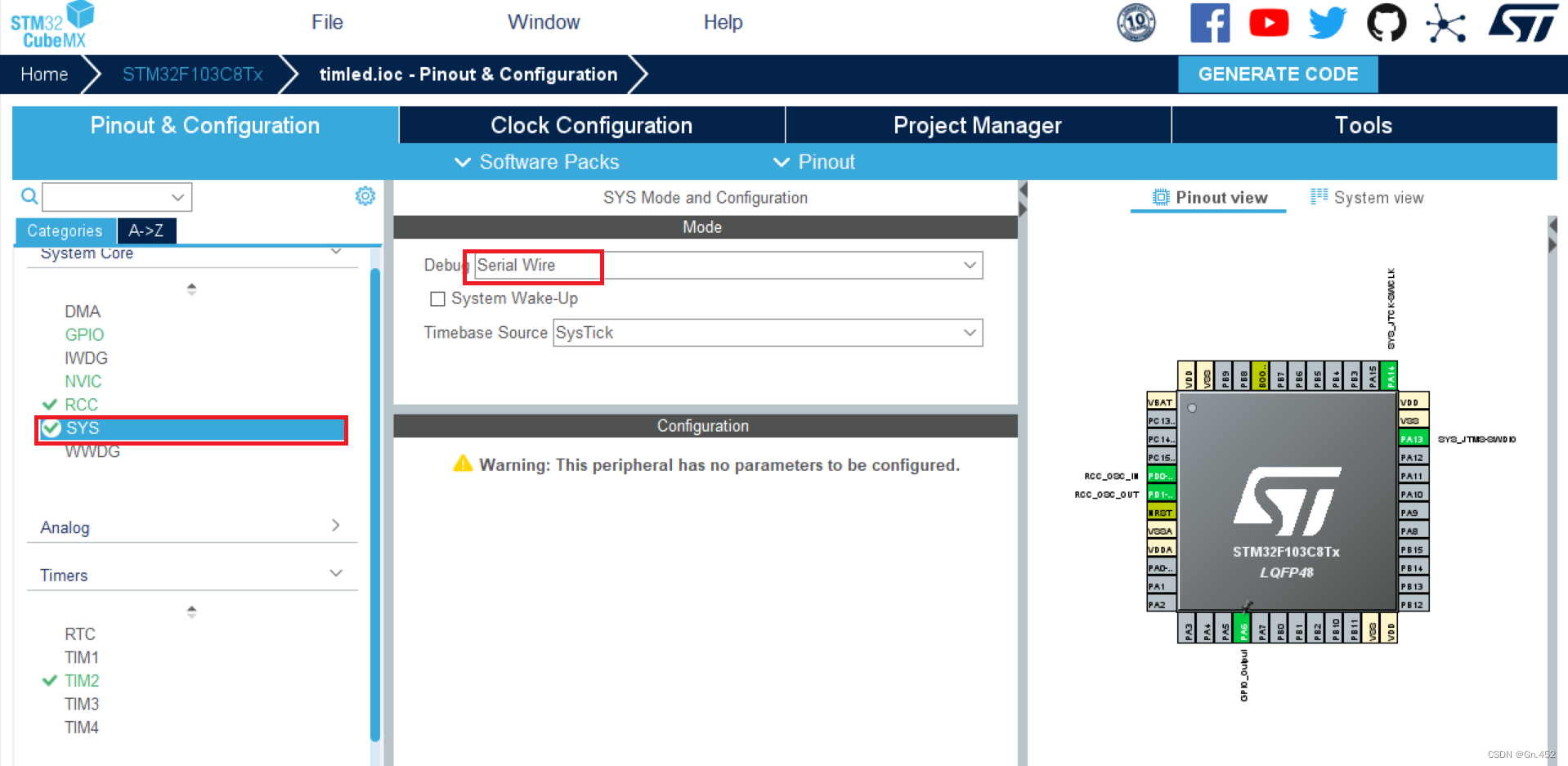Click the green PD0 RCC_OSC_IN pin
The width and height of the screenshot is (1568, 766).
[1161, 476]
